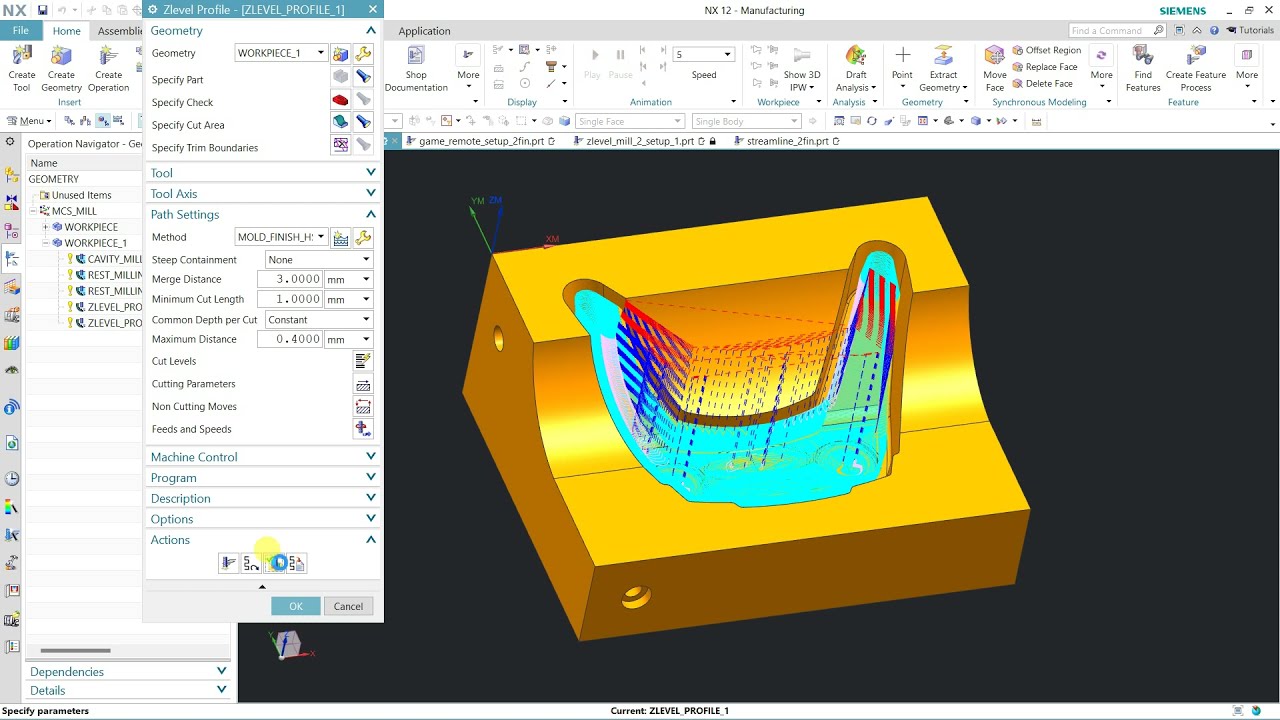Image resolution: width=1280 pixels, height=720 pixels.
Task: Click the Find Features icon
Action: (1143, 55)
